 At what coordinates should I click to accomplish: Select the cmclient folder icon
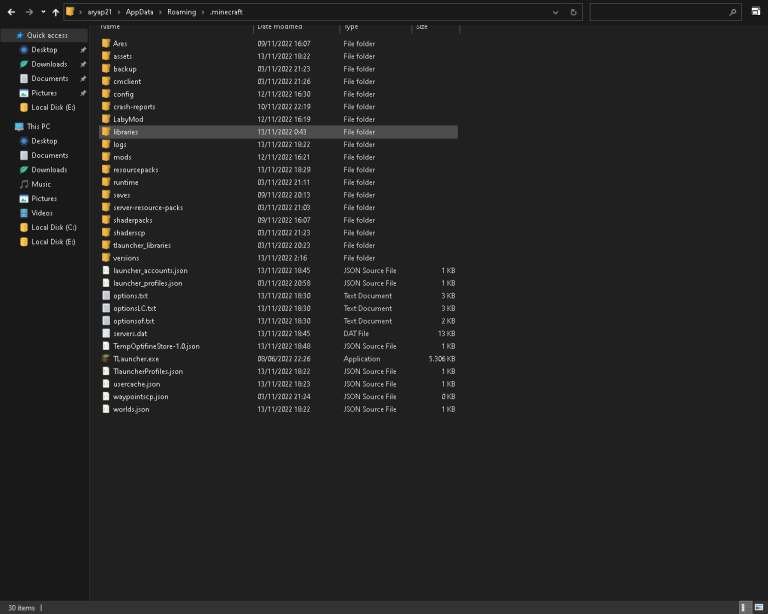click(x=106, y=81)
